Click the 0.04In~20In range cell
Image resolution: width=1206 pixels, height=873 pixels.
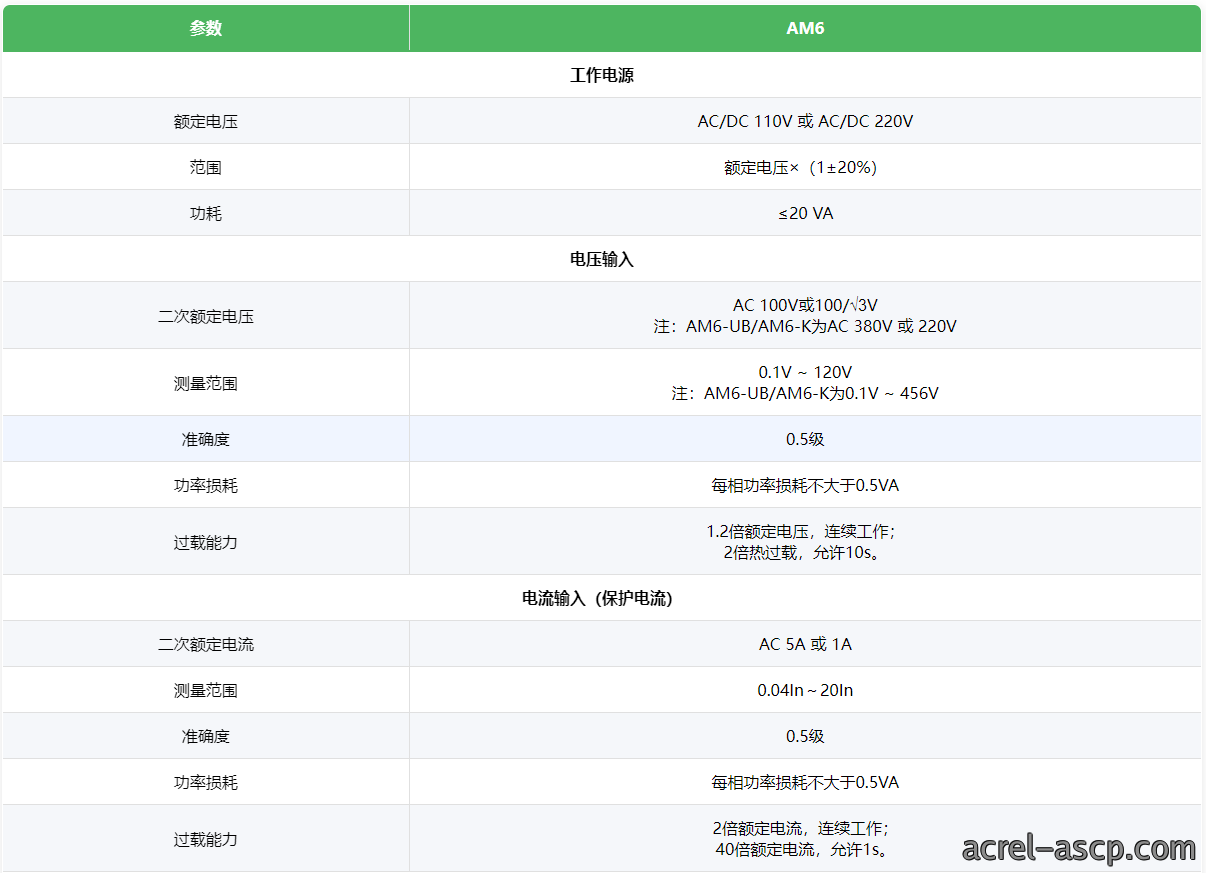pyautogui.click(x=805, y=690)
